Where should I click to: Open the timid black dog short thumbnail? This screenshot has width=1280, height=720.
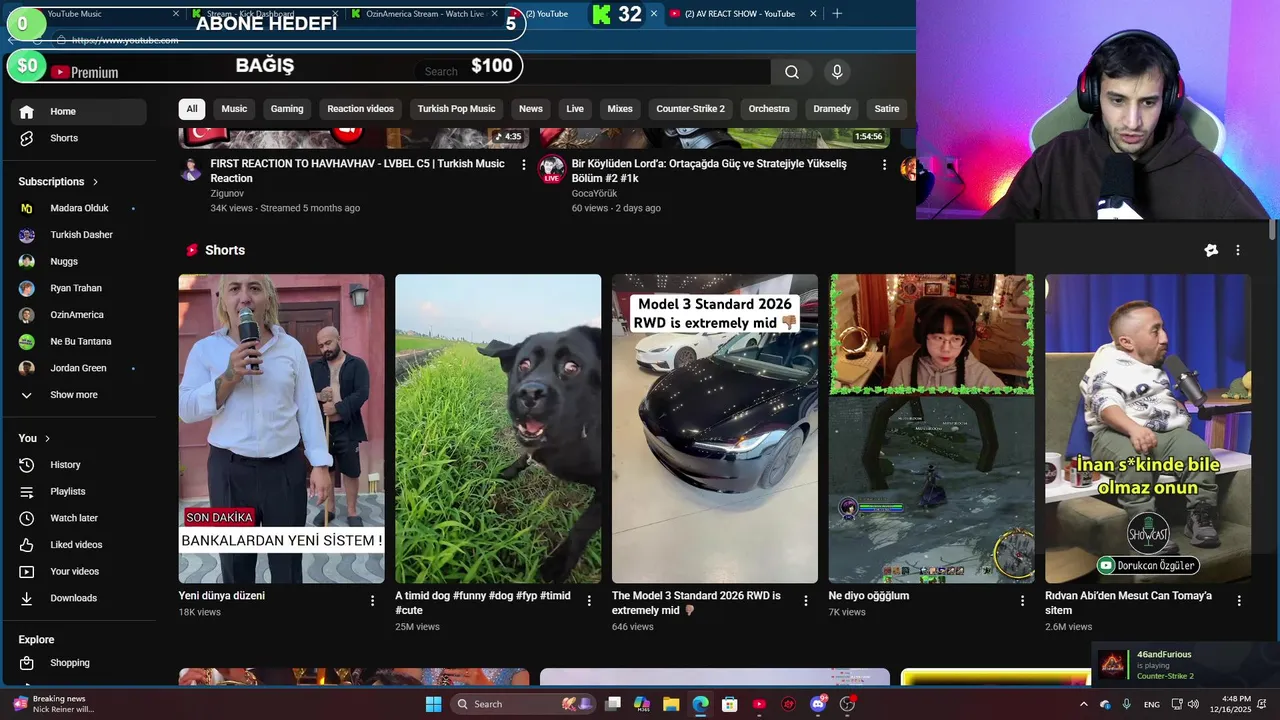(498, 429)
